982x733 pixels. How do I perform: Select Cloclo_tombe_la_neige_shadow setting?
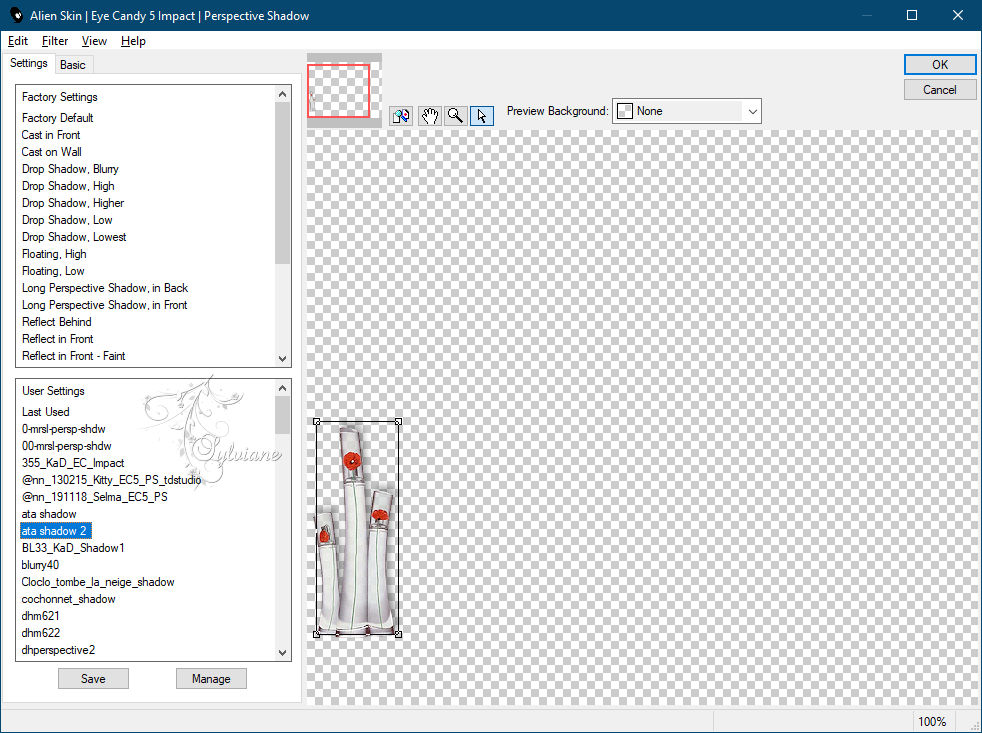tap(98, 581)
